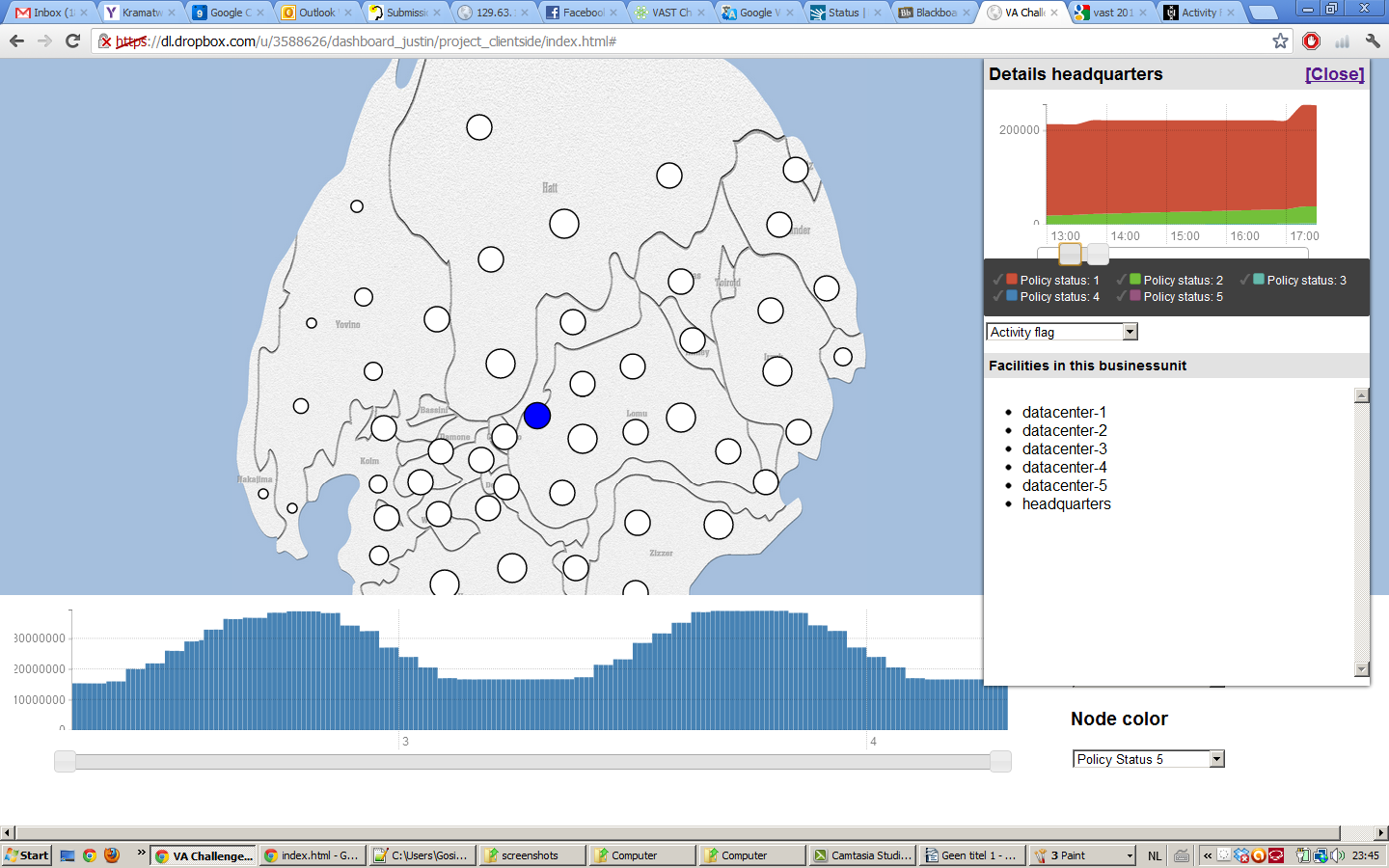Image resolution: width=1389 pixels, height=868 pixels.
Task: Select datacenter-4 in facilities list
Action: 1064,467
